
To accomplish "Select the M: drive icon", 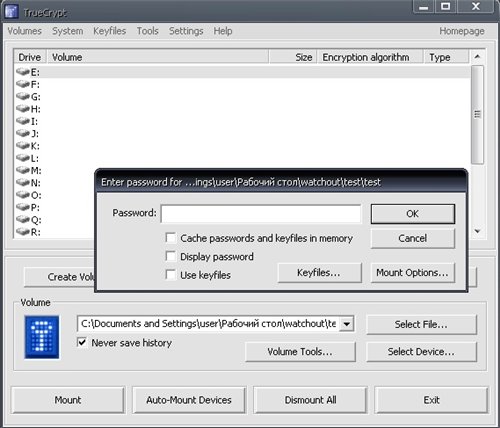I will tap(23, 170).
